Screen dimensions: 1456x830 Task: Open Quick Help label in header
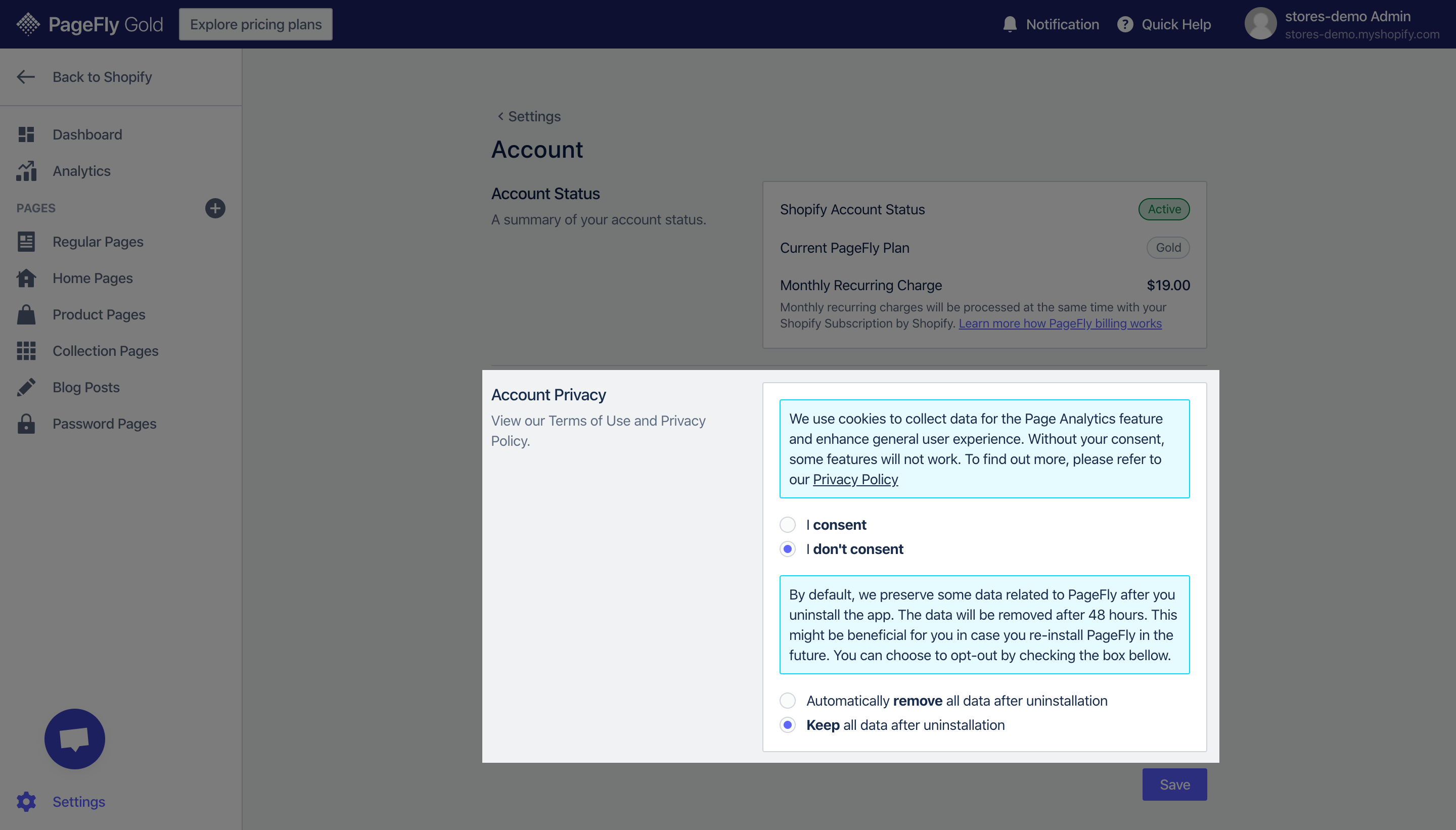coord(1176,24)
